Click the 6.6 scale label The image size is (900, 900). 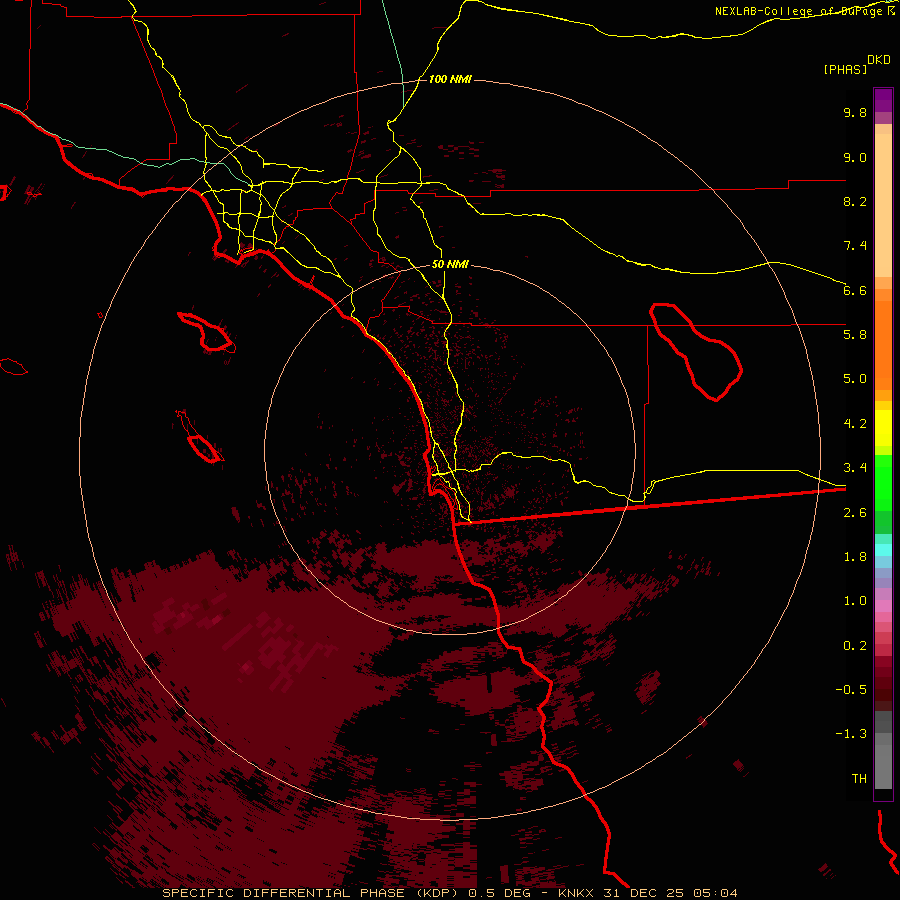click(x=855, y=290)
